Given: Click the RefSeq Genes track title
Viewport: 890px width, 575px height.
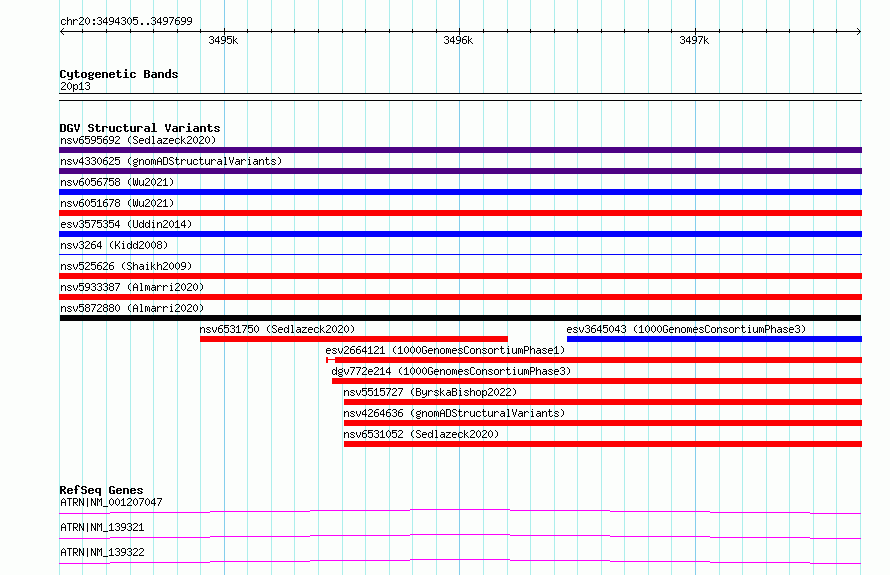Looking at the screenshot, I should [101, 490].
